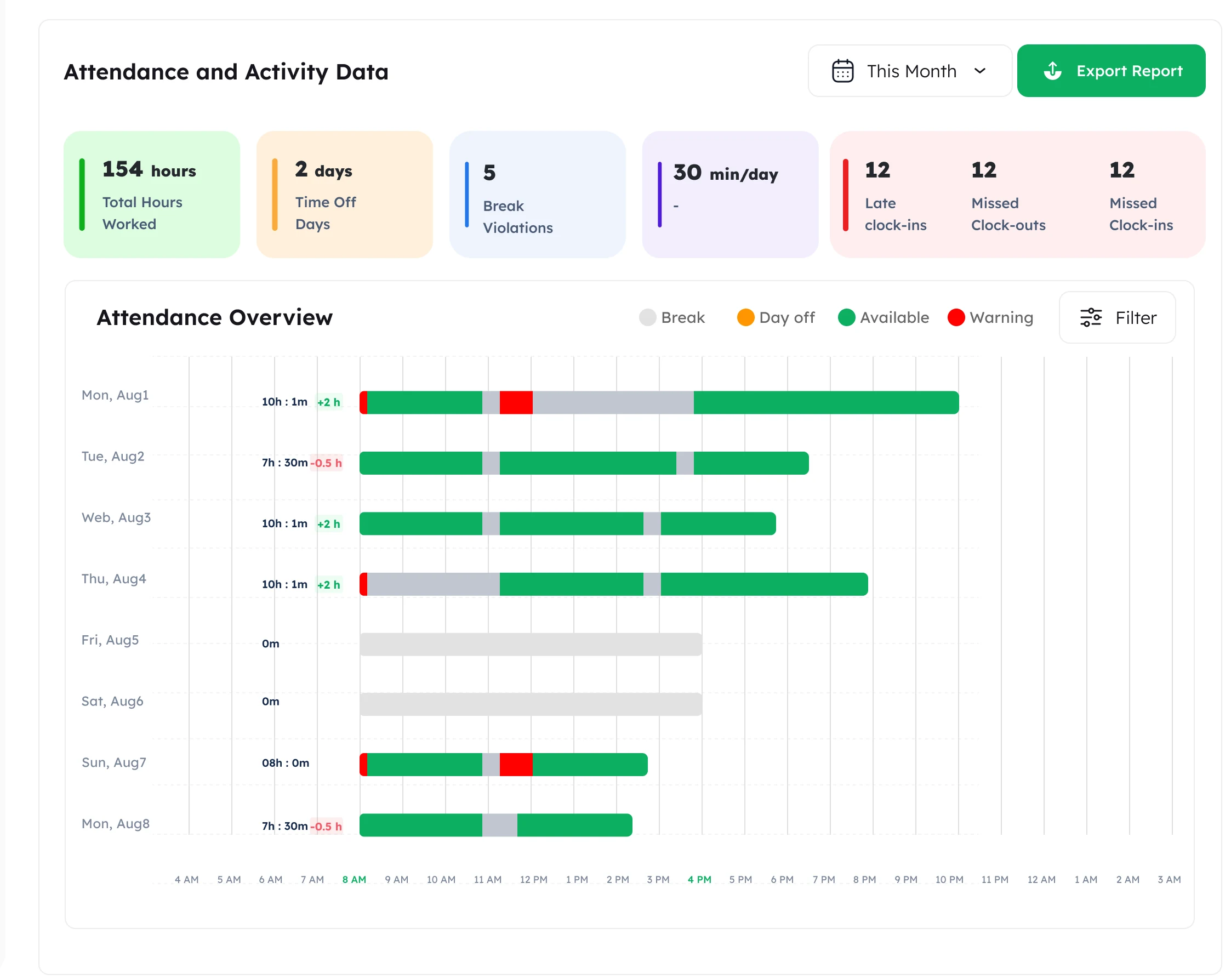Image resolution: width=1231 pixels, height=980 pixels.
Task: Click the Sat, Aug6 gray day bar
Action: coord(531,704)
